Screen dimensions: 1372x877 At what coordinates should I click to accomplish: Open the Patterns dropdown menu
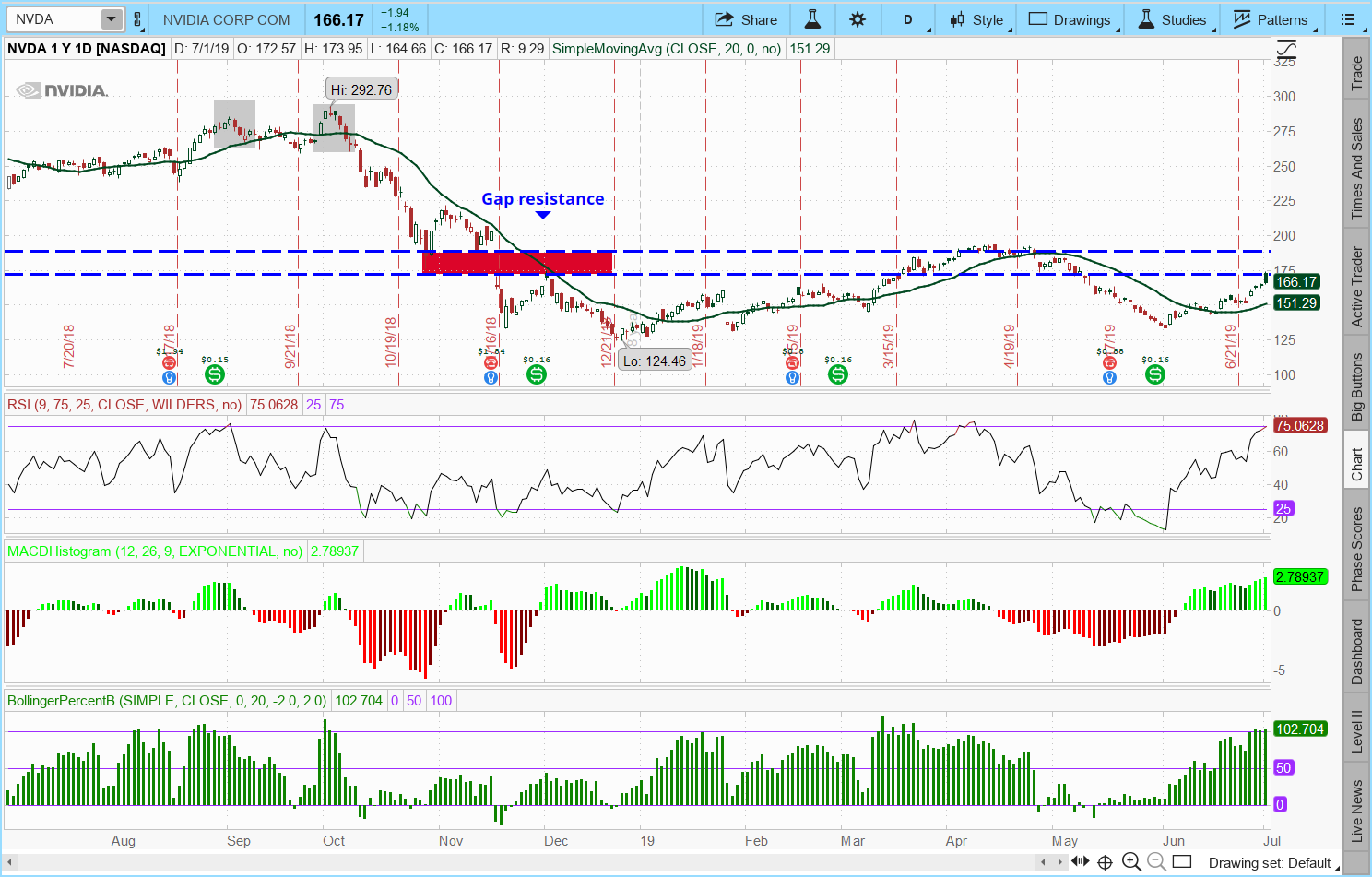(x=1271, y=19)
